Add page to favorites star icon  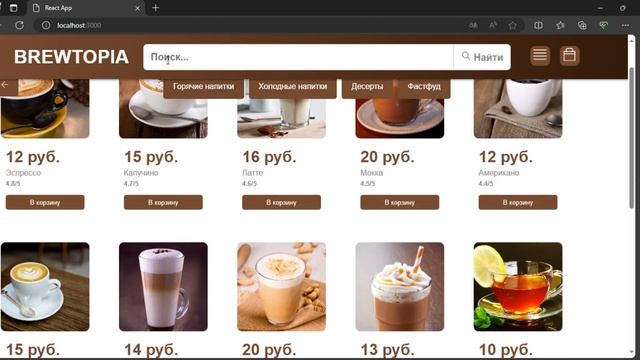513,25
